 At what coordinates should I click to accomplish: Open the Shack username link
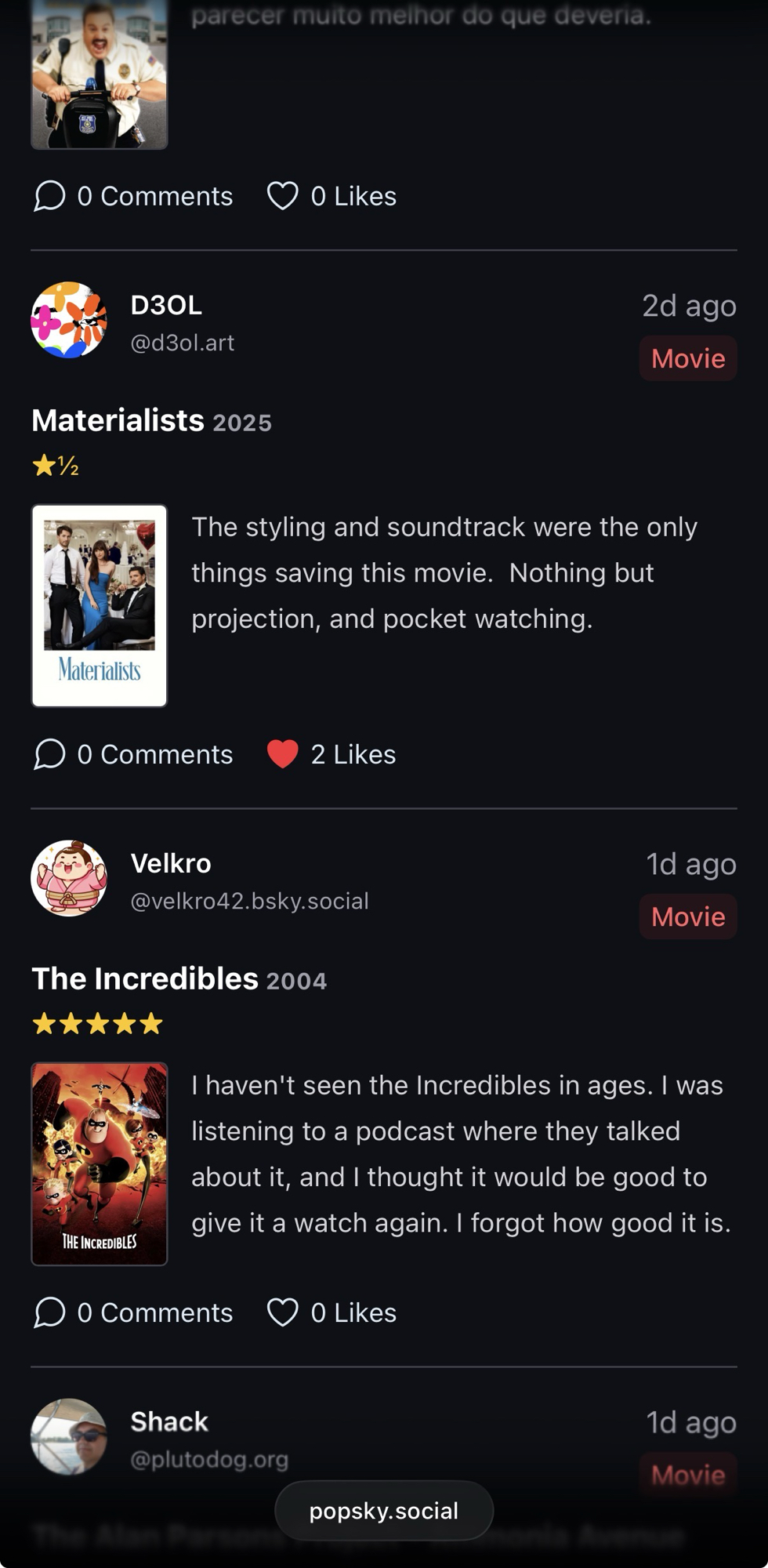pos(169,1421)
